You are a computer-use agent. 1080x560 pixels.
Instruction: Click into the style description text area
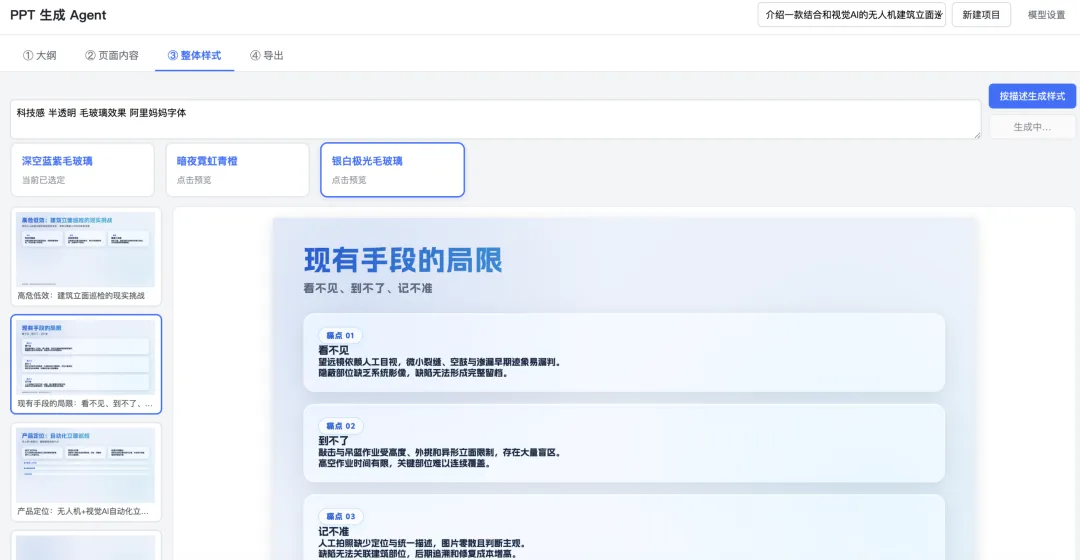pos(495,119)
